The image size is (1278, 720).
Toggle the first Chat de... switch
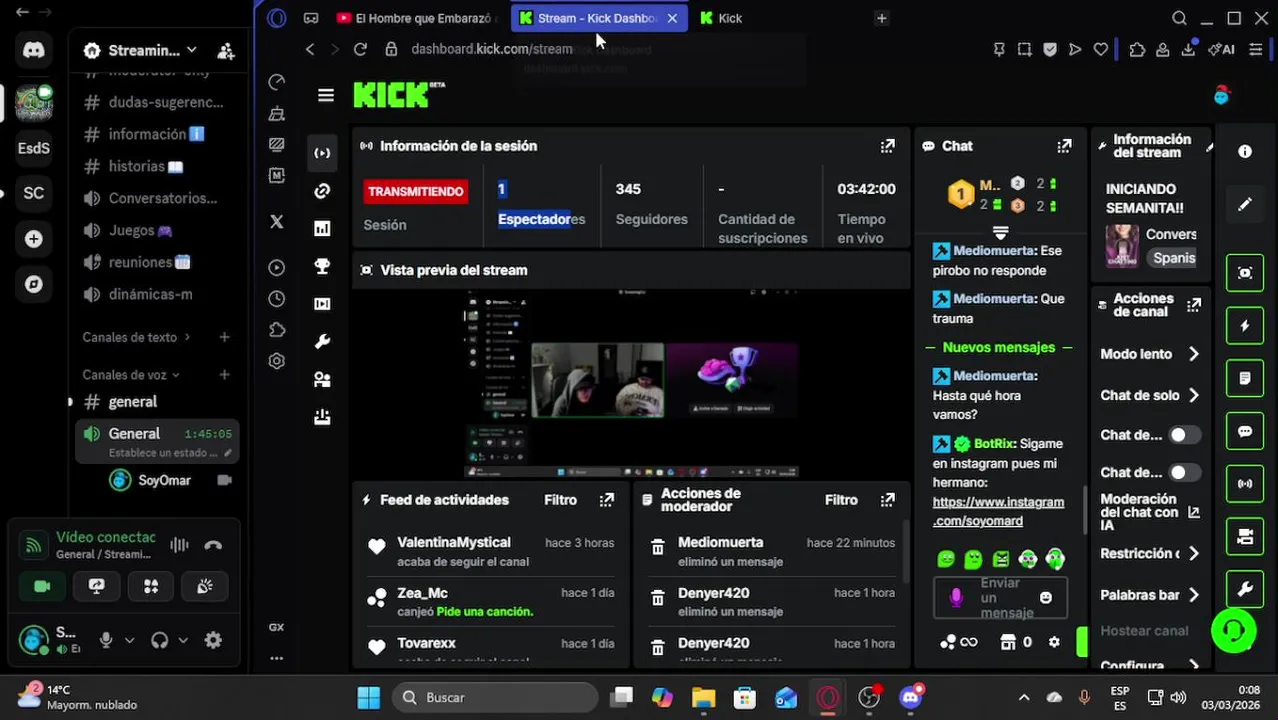pos(1184,435)
